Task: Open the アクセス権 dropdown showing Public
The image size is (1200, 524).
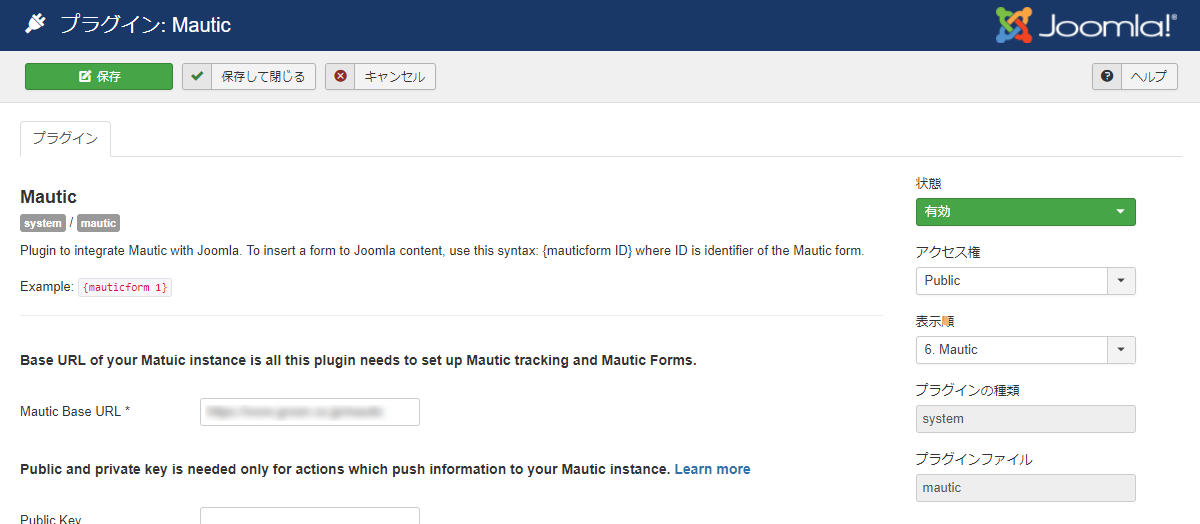Action: point(1025,281)
